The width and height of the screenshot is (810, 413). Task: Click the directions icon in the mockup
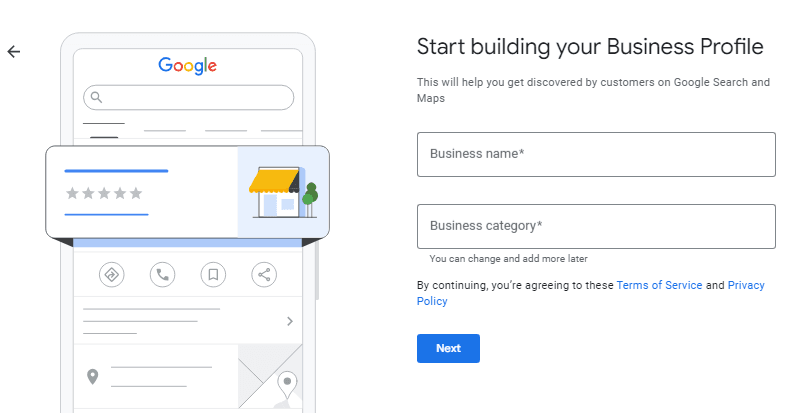point(112,274)
